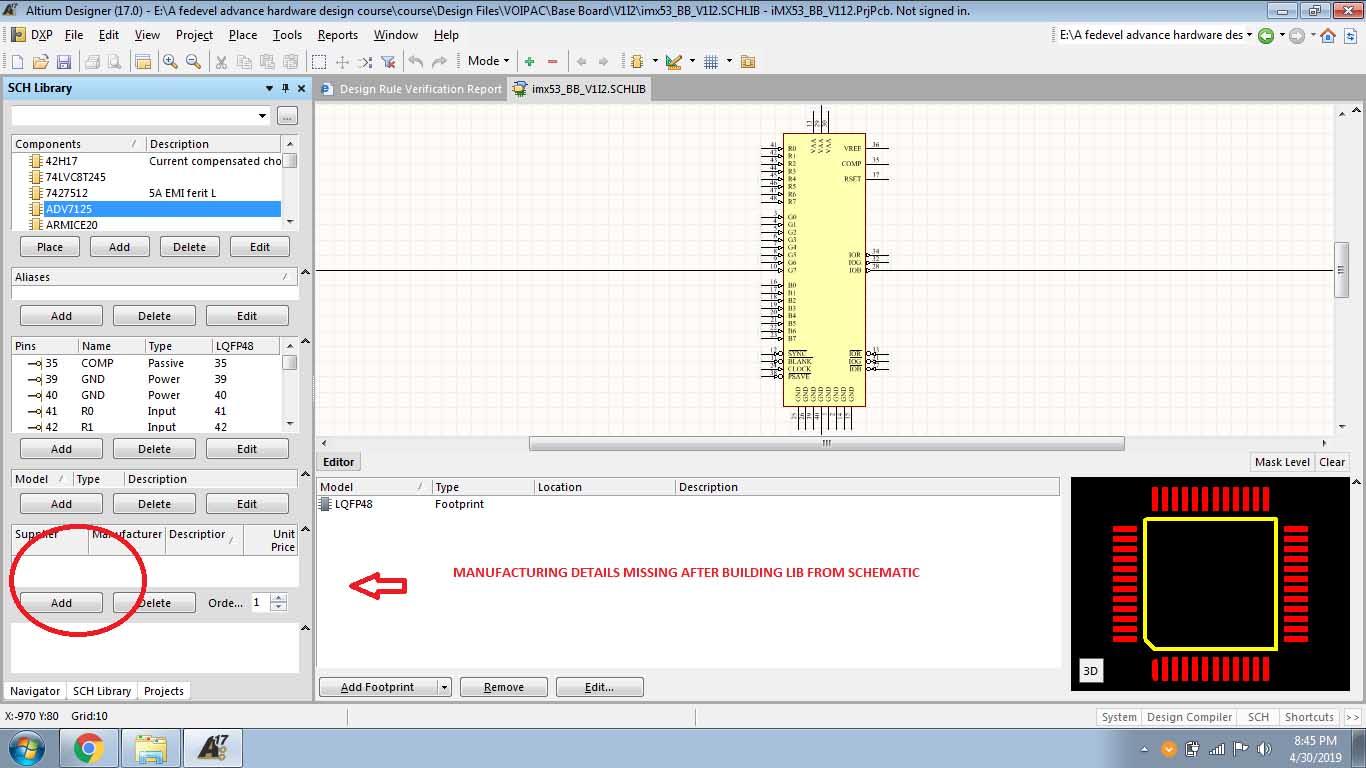Click the red minus remove part icon
The width and height of the screenshot is (1366, 768).
(552, 62)
